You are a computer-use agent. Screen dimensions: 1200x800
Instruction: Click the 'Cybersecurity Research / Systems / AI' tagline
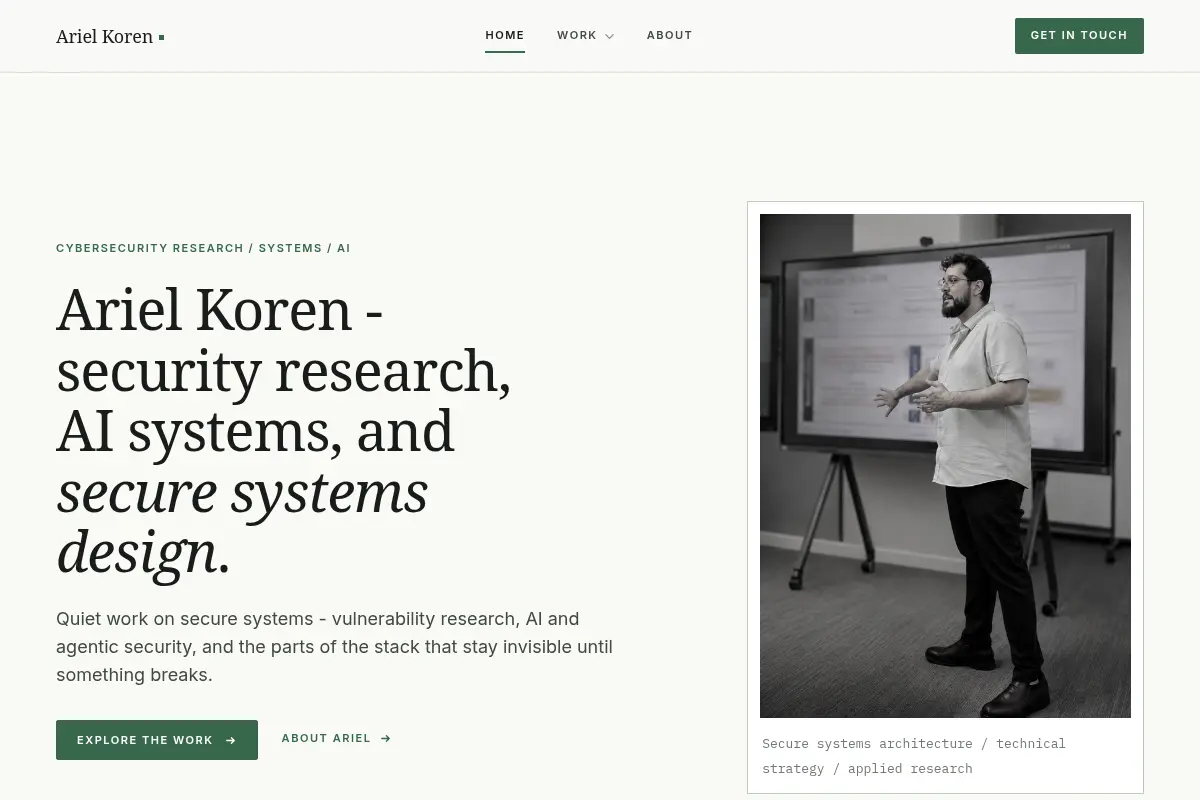point(203,248)
